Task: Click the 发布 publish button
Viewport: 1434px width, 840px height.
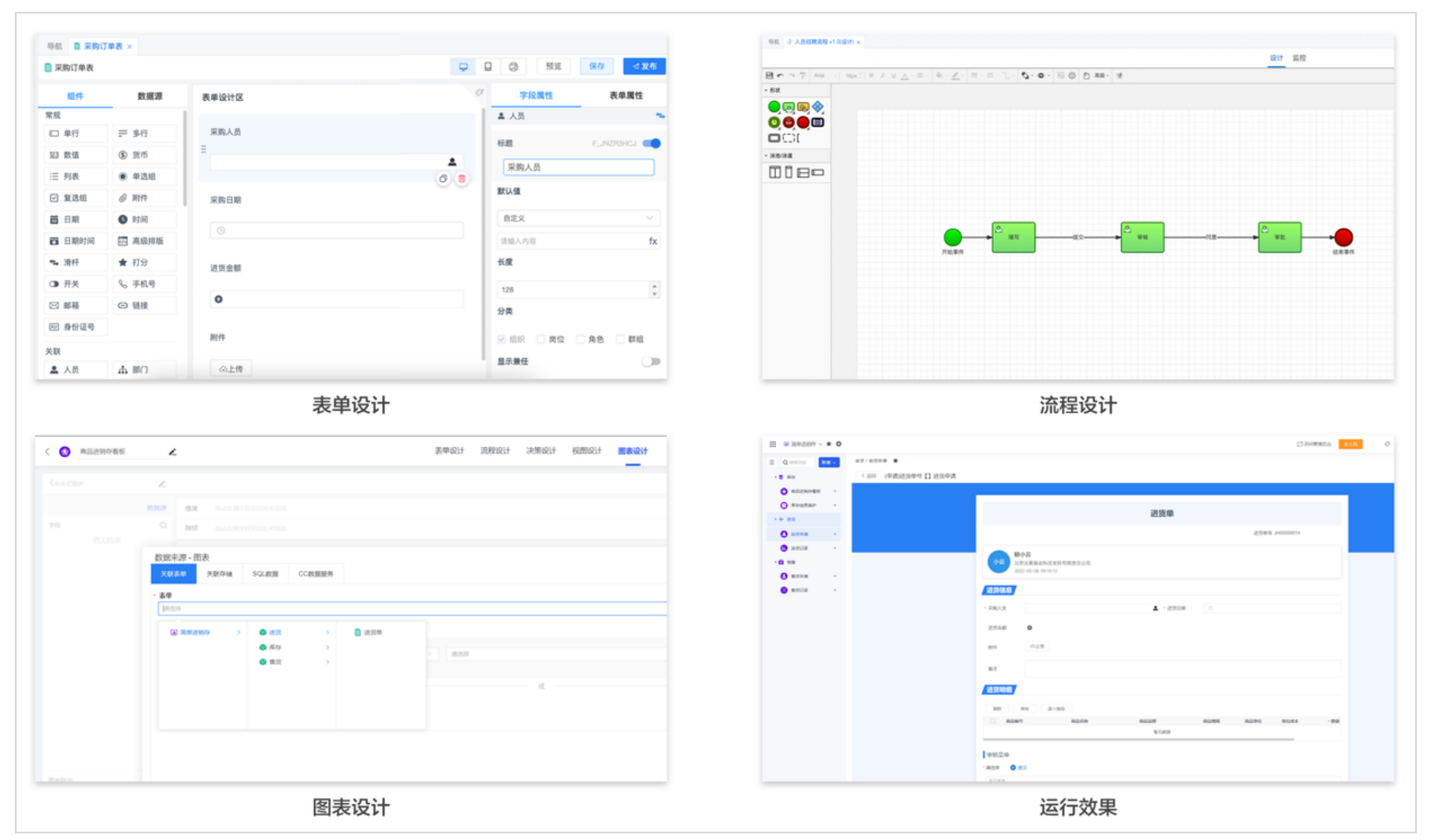Action: click(644, 66)
